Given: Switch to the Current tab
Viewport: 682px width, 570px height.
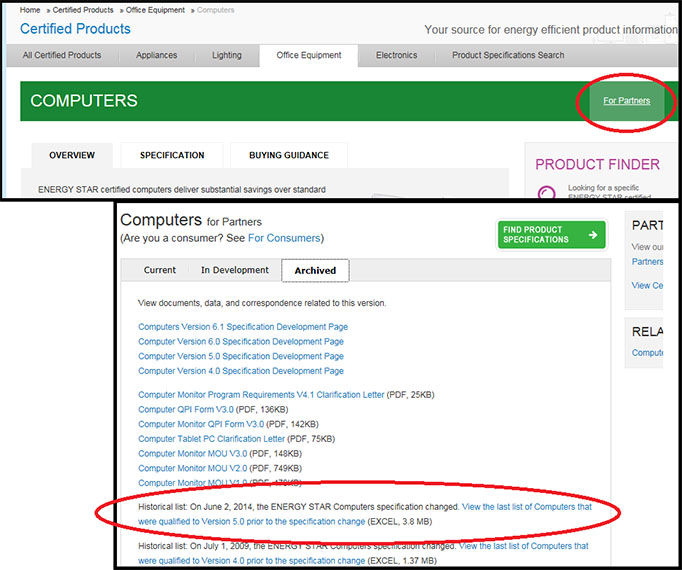Looking at the screenshot, I should pos(160,270).
